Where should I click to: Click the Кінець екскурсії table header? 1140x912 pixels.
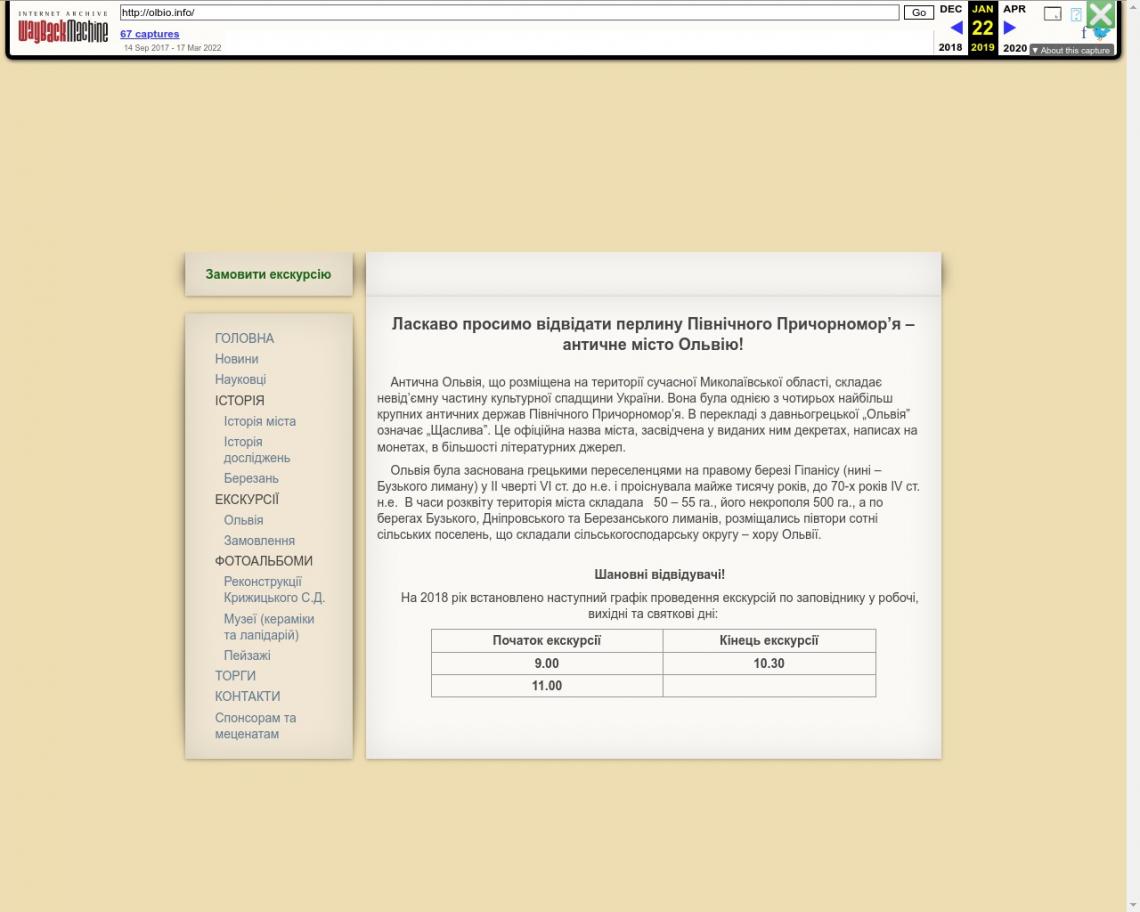[768, 641]
